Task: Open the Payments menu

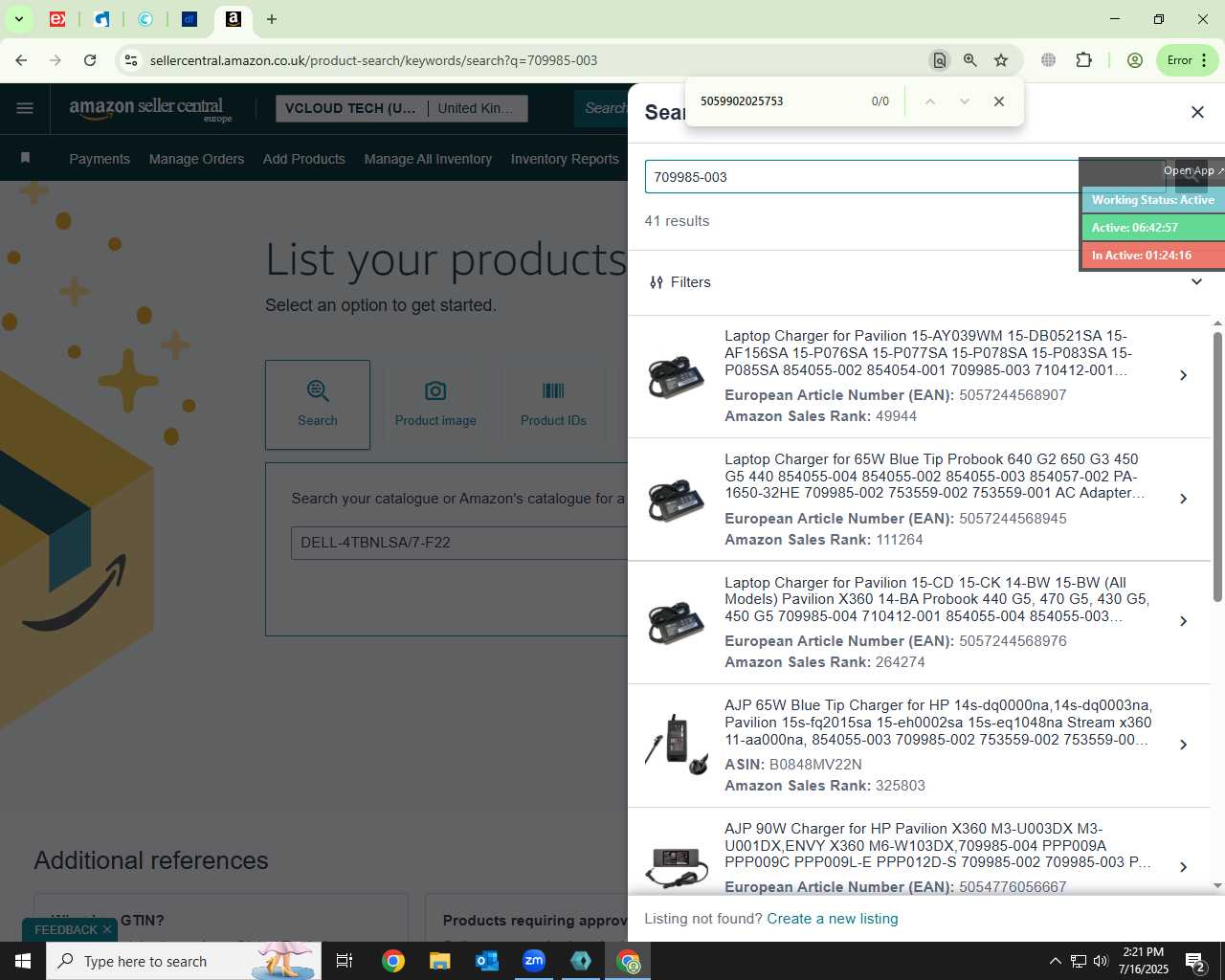Action: click(100, 159)
